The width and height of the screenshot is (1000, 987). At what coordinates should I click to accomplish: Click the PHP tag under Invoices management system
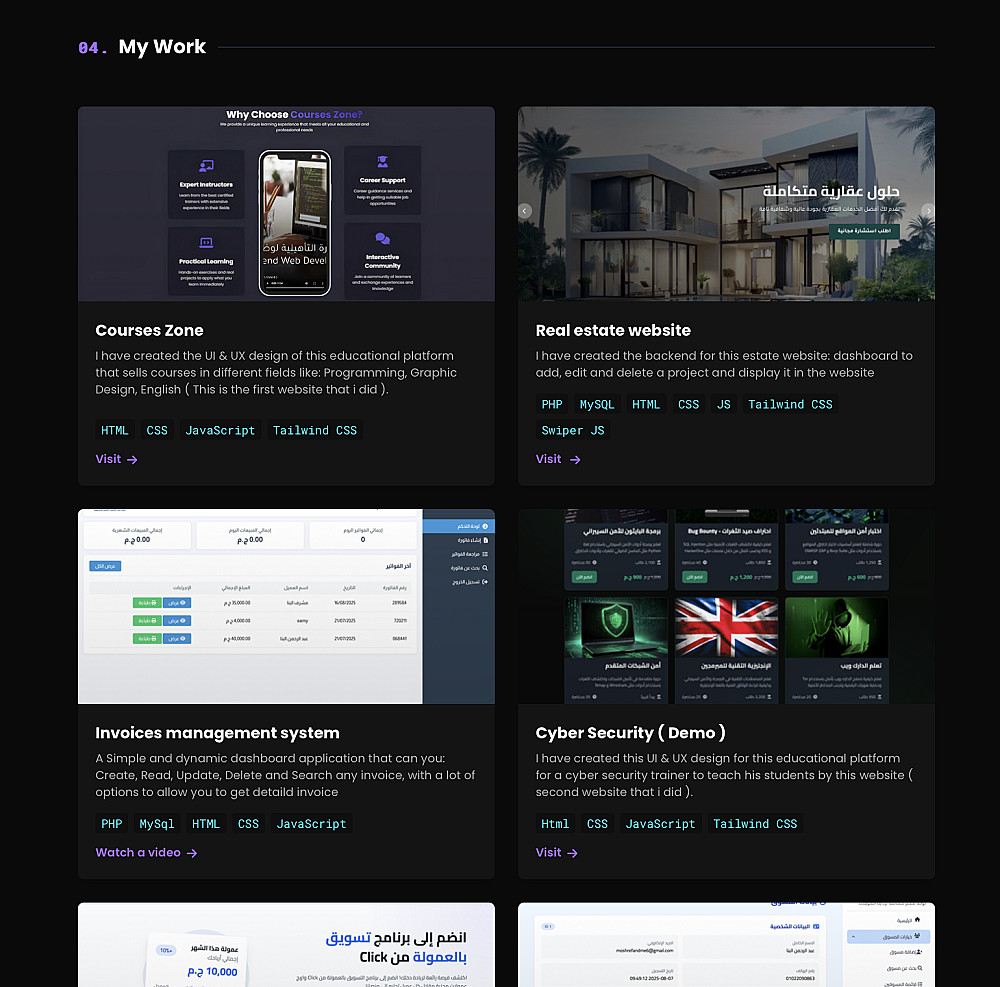tap(112, 824)
